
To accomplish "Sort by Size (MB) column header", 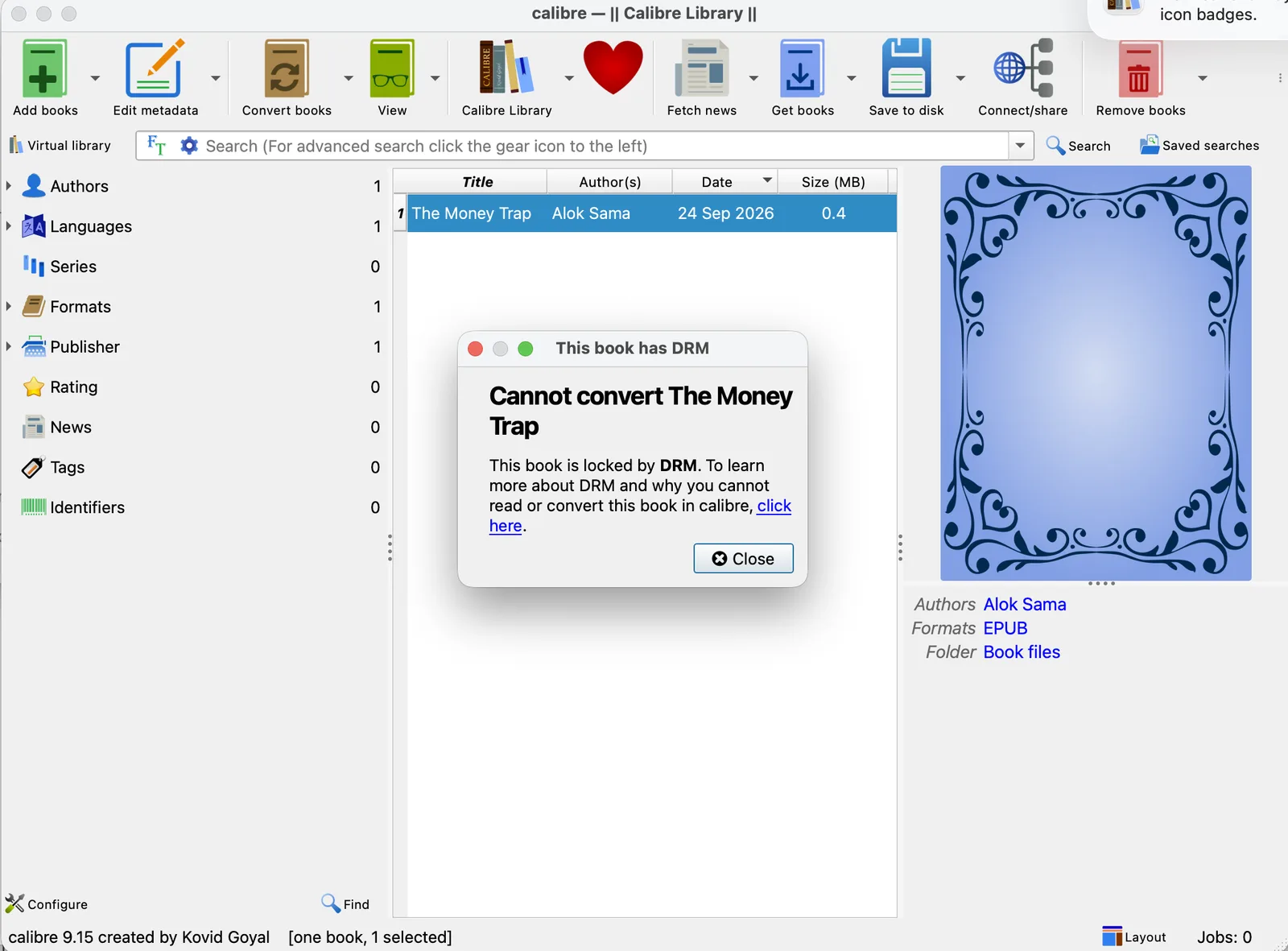I will point(833,182).
